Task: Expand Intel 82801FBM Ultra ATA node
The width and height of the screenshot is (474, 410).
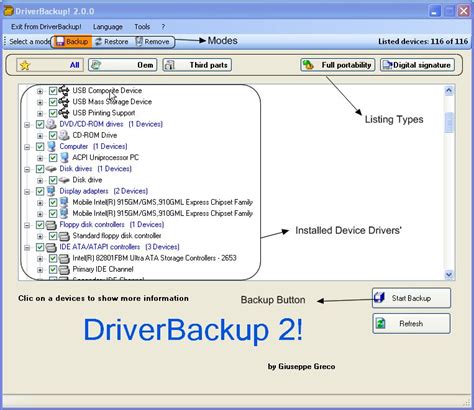Action: pyautogui.click(x=40, y=259)
